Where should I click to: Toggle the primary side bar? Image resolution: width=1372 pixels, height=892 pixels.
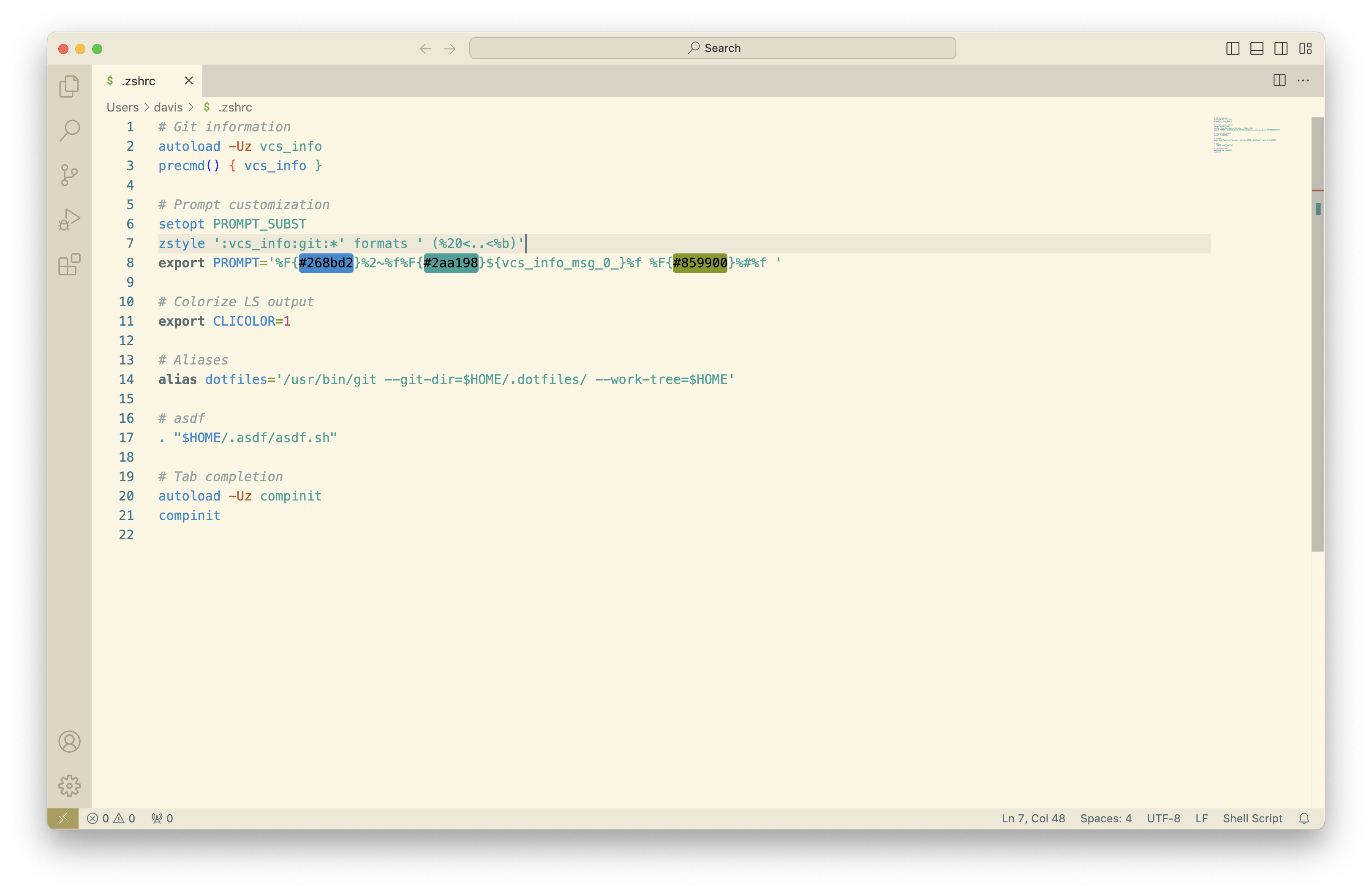click(1233, 49)
